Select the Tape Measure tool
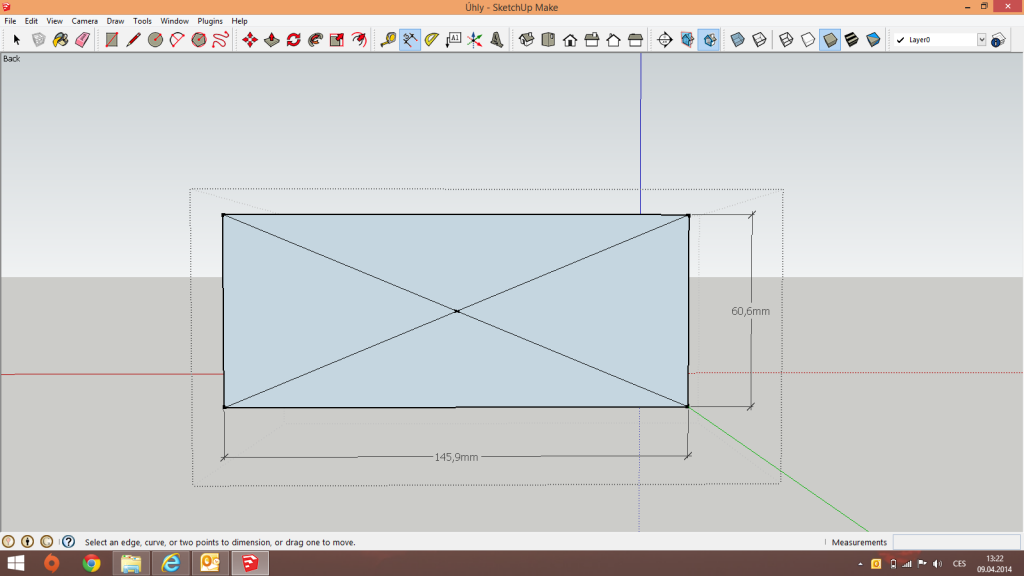 388,40
